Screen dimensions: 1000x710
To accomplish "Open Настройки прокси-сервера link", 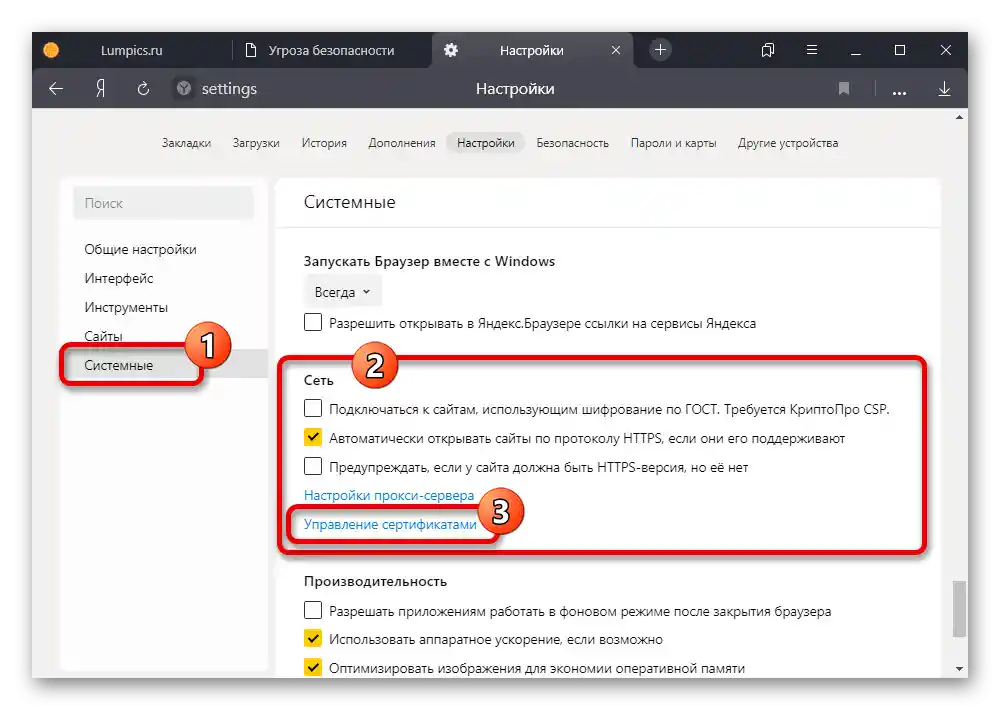I will pos(389,495).
